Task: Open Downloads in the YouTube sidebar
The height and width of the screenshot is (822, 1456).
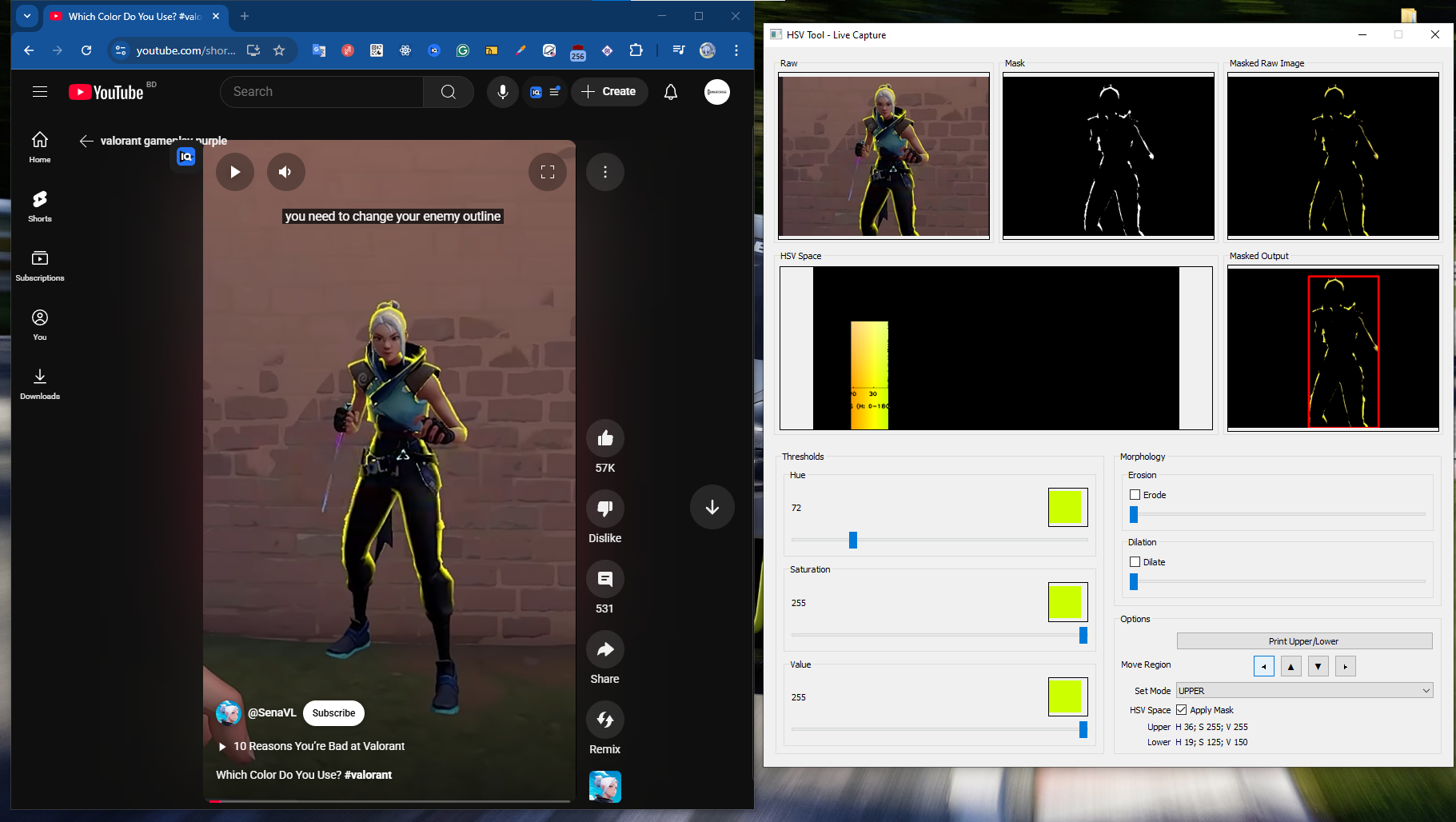Action: click(40, 384)
